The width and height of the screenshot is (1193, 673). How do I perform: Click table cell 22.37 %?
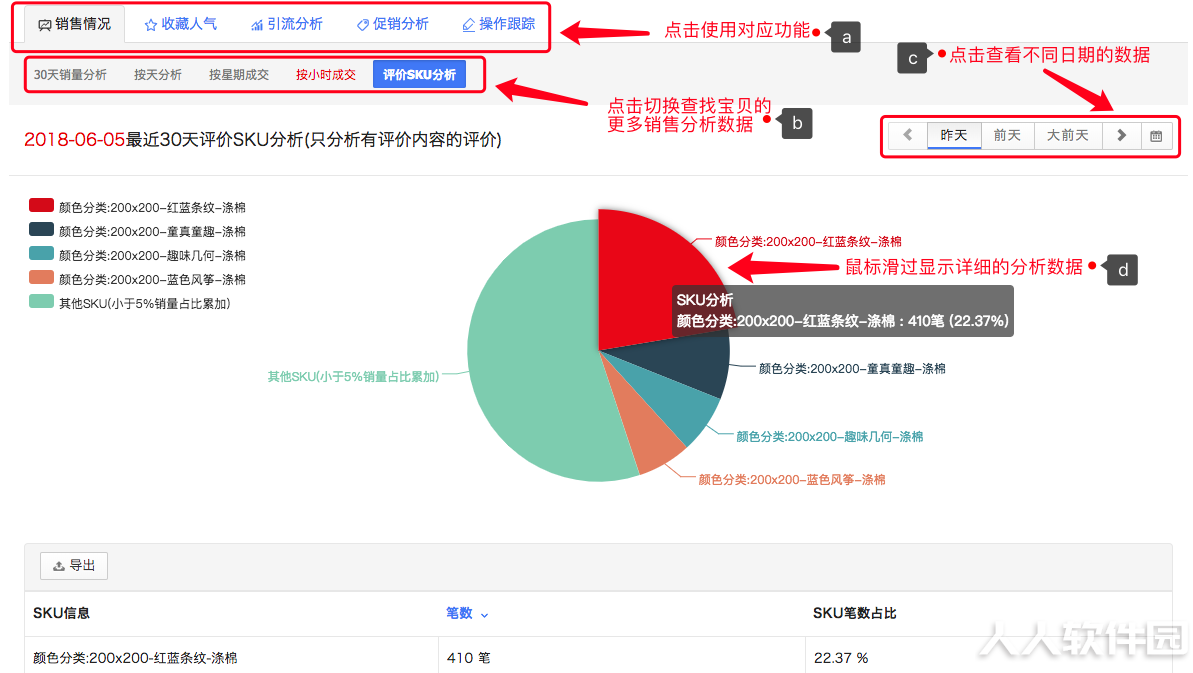(x=841, y=658)
